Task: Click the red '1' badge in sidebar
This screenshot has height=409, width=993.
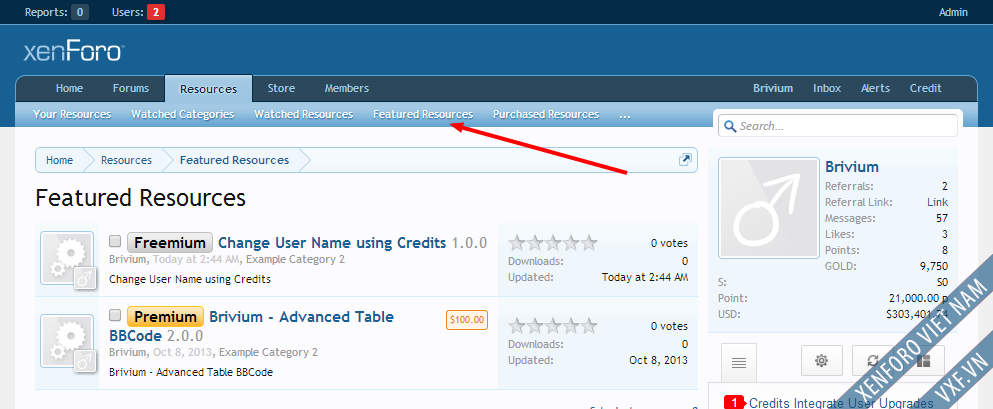Action: click(734, 403)
